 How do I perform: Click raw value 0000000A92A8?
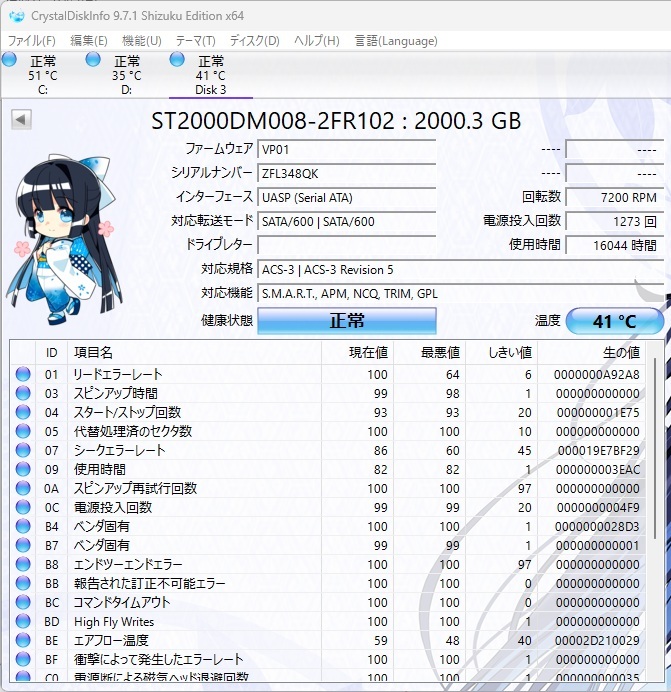(596, 375)
